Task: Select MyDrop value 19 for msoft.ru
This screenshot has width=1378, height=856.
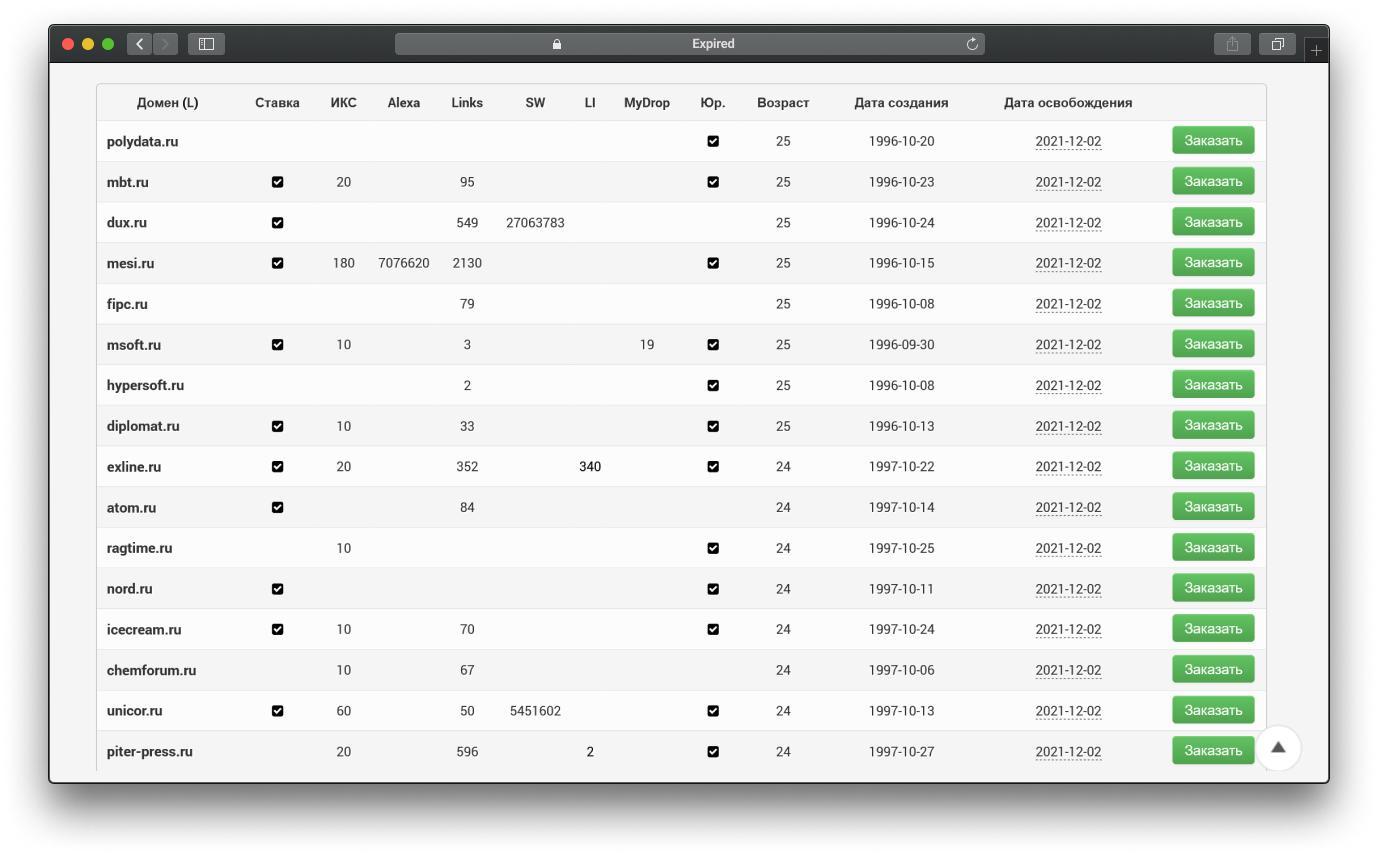Action: point(647,345)
